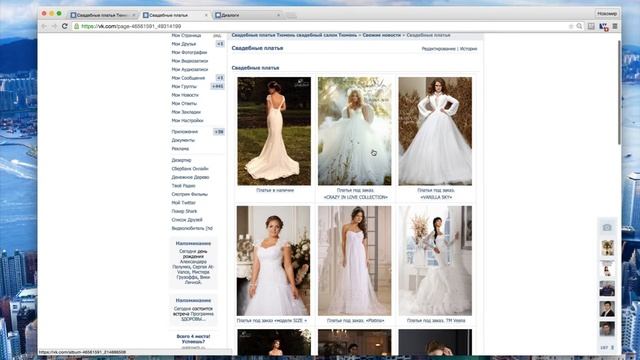Open Мои Новости in the sidebar
This screenshot has height=360, width=640.
click(x=185, y=95)
